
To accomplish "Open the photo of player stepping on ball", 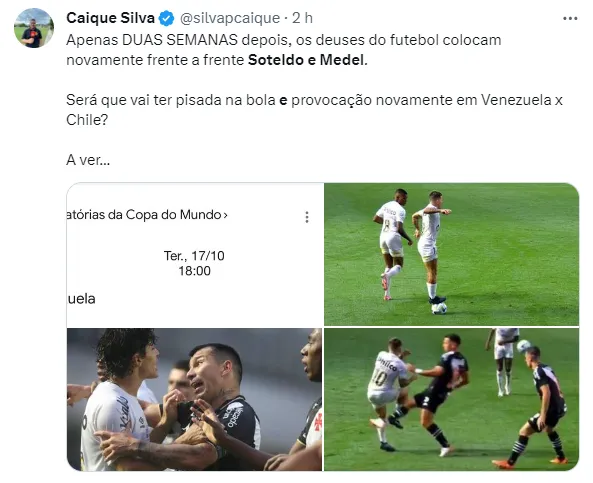I will point(452,255).
